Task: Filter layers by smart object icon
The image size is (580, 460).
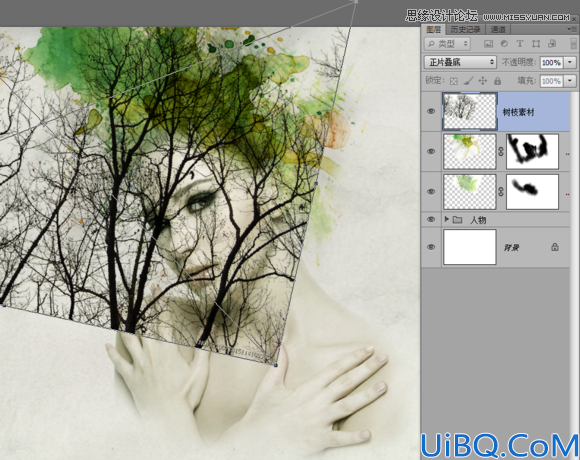Action: (552, 44)
